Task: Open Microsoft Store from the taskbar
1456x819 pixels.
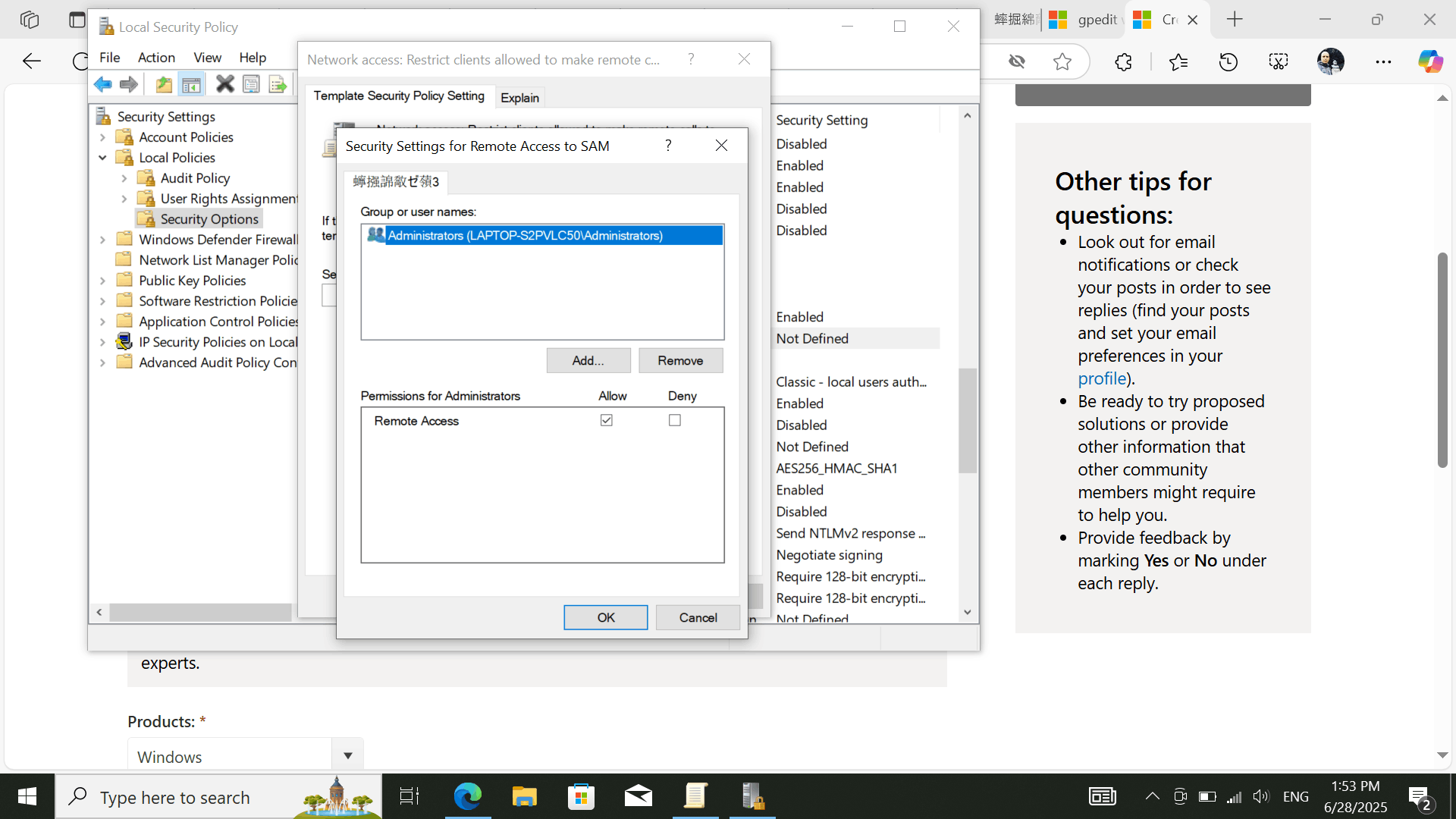Action: 581,796
